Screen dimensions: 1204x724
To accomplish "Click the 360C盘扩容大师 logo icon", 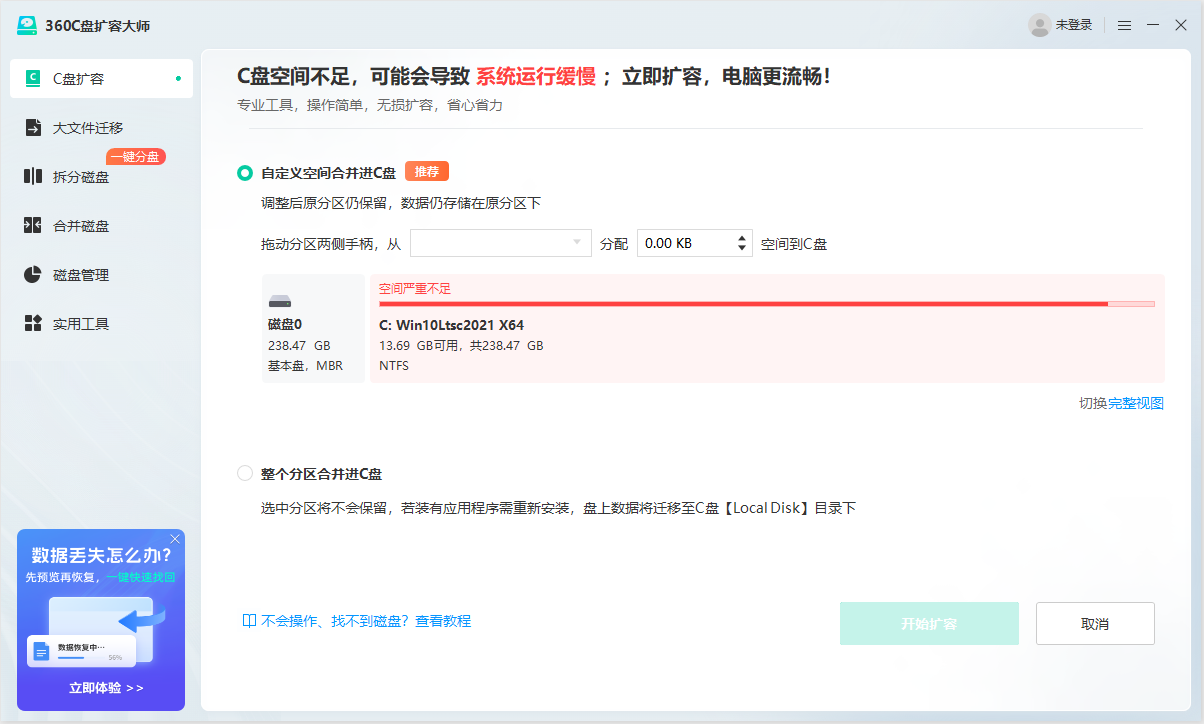I will coord(29,22).
